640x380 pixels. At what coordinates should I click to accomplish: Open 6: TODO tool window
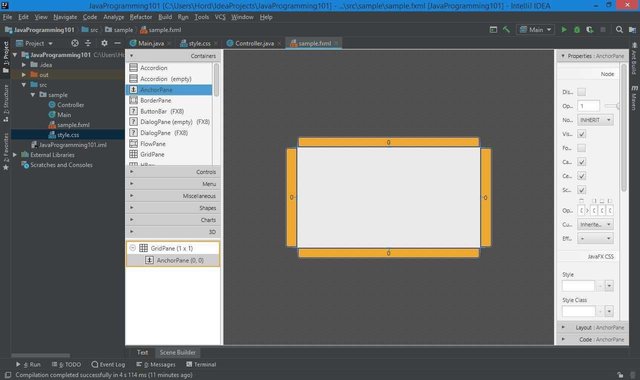[x=66, y=364]
